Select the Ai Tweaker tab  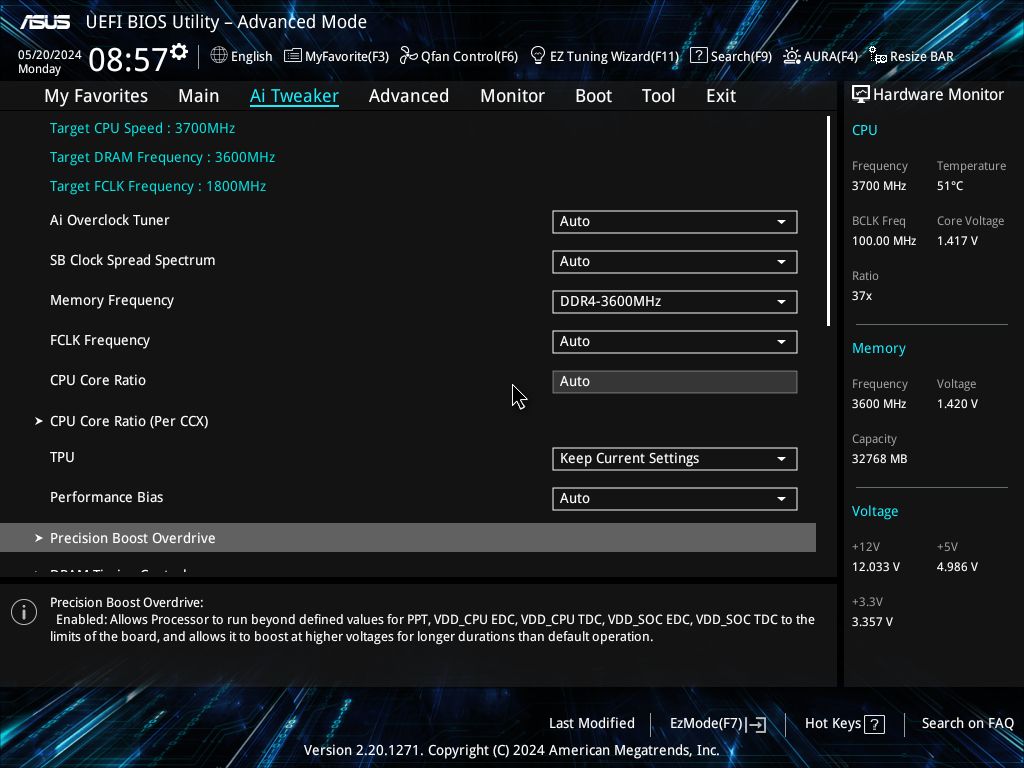coord(294,96)
